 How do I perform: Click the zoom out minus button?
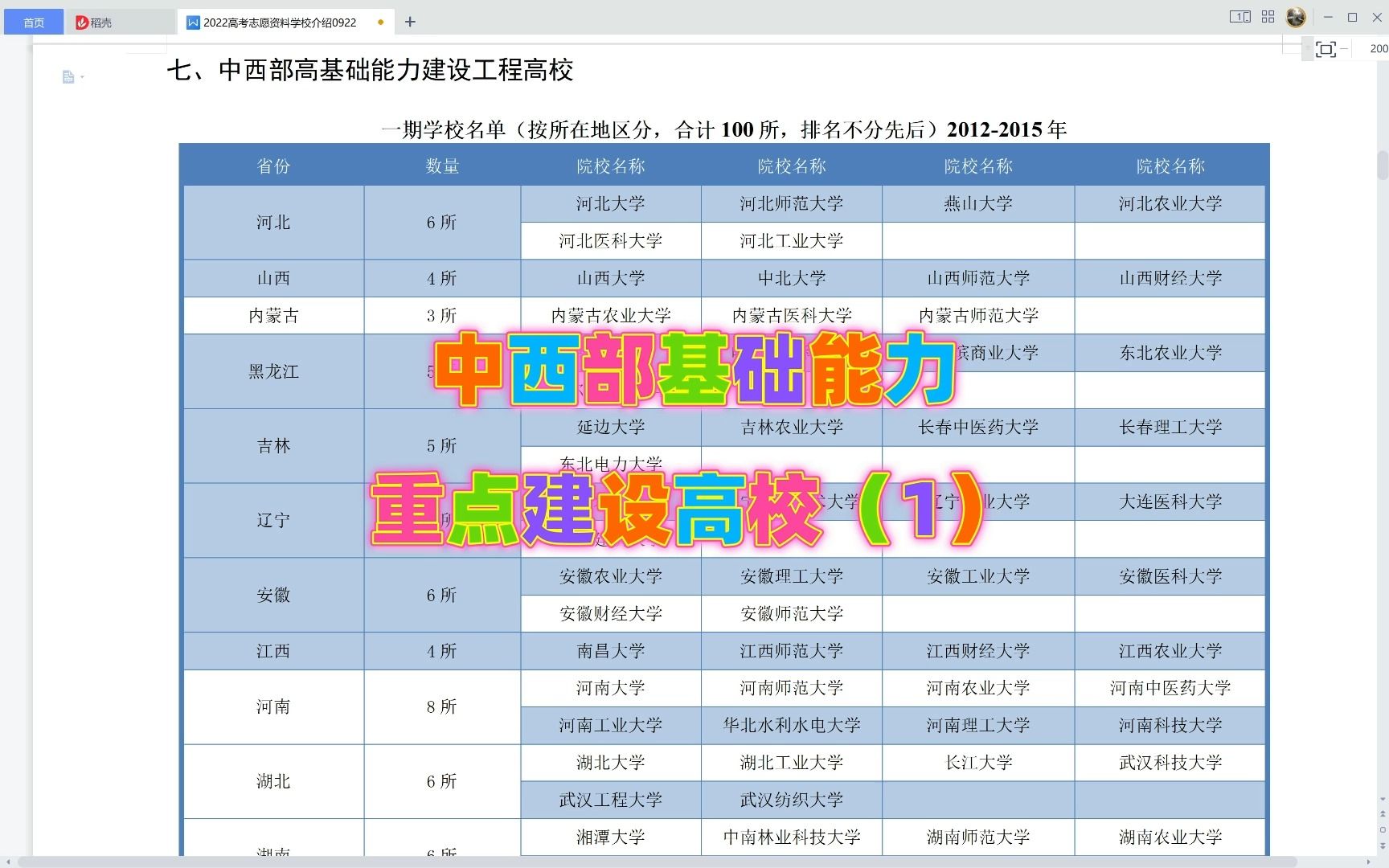1344,49
